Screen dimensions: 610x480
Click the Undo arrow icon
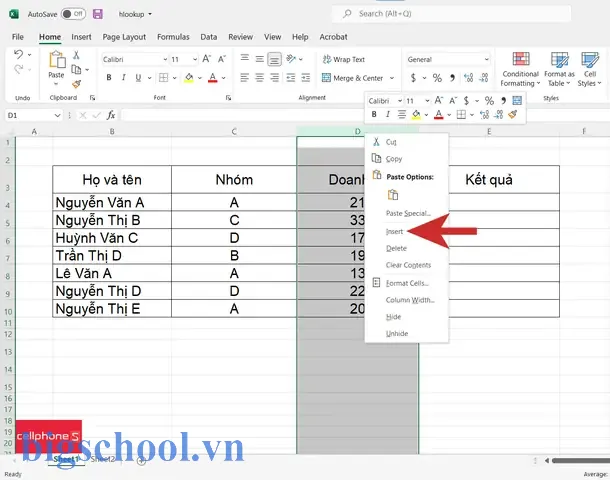pyautogui.click(x=18, y=54)
